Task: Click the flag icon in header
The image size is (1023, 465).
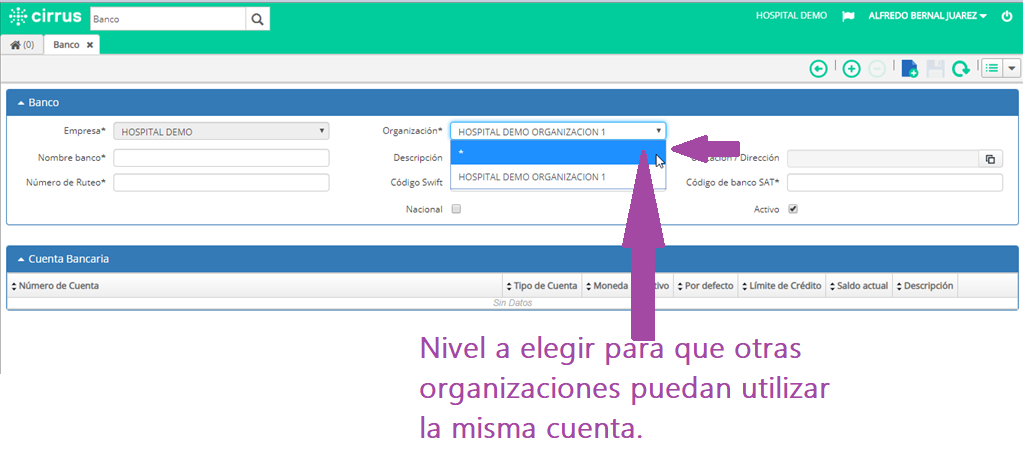Action: tap(848, 16)
